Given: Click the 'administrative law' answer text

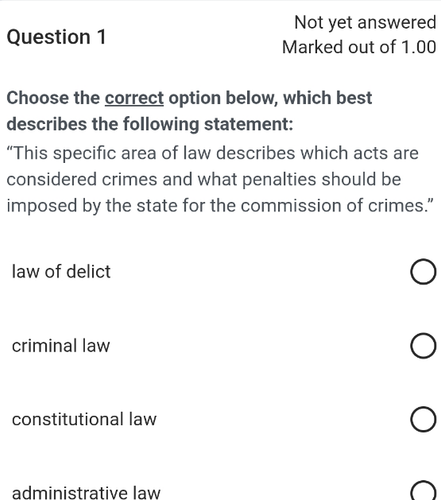Looking at the screenshot, I should click(86, 492).
